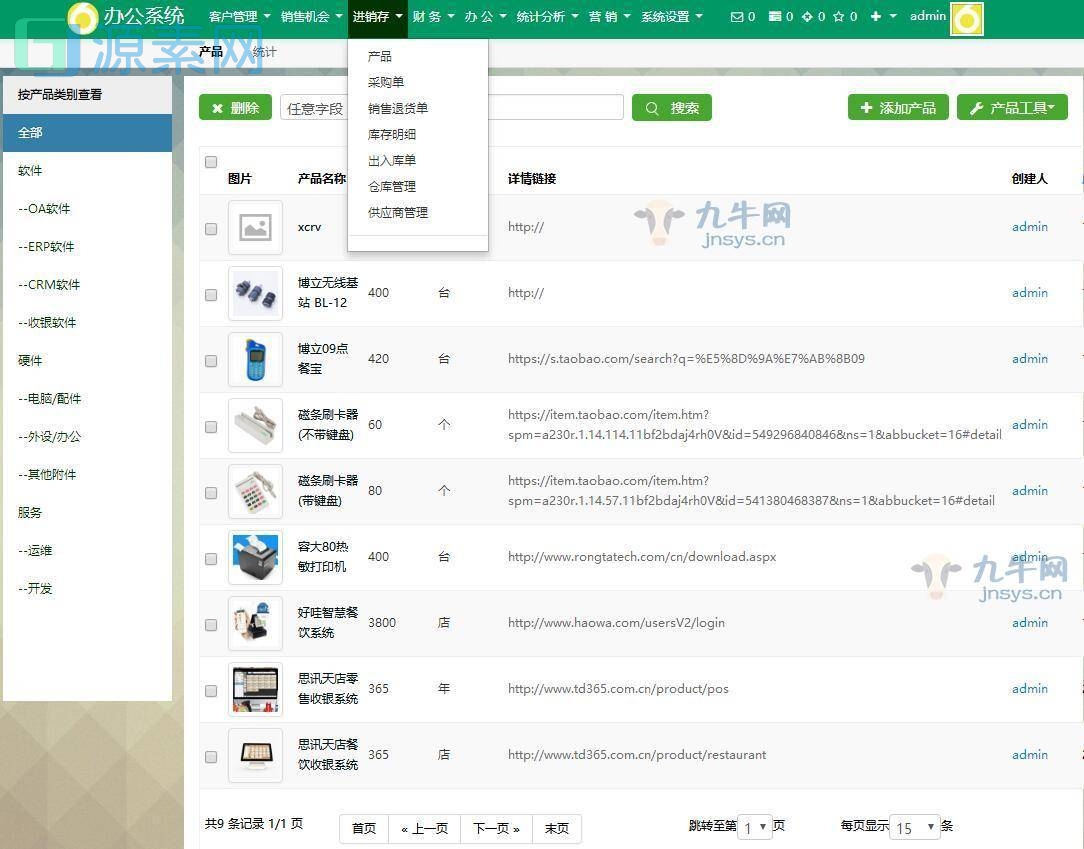1084x849 pixels.
Task: Click the magnifier icon on 搜索 button
Action: coord(652,107)
